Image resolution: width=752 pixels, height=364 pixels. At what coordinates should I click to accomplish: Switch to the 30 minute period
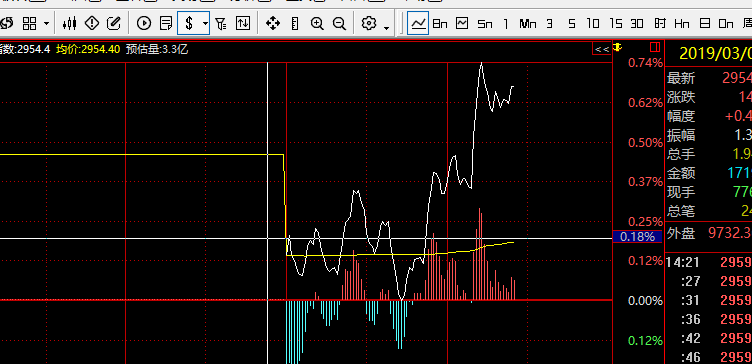point(637,23)
